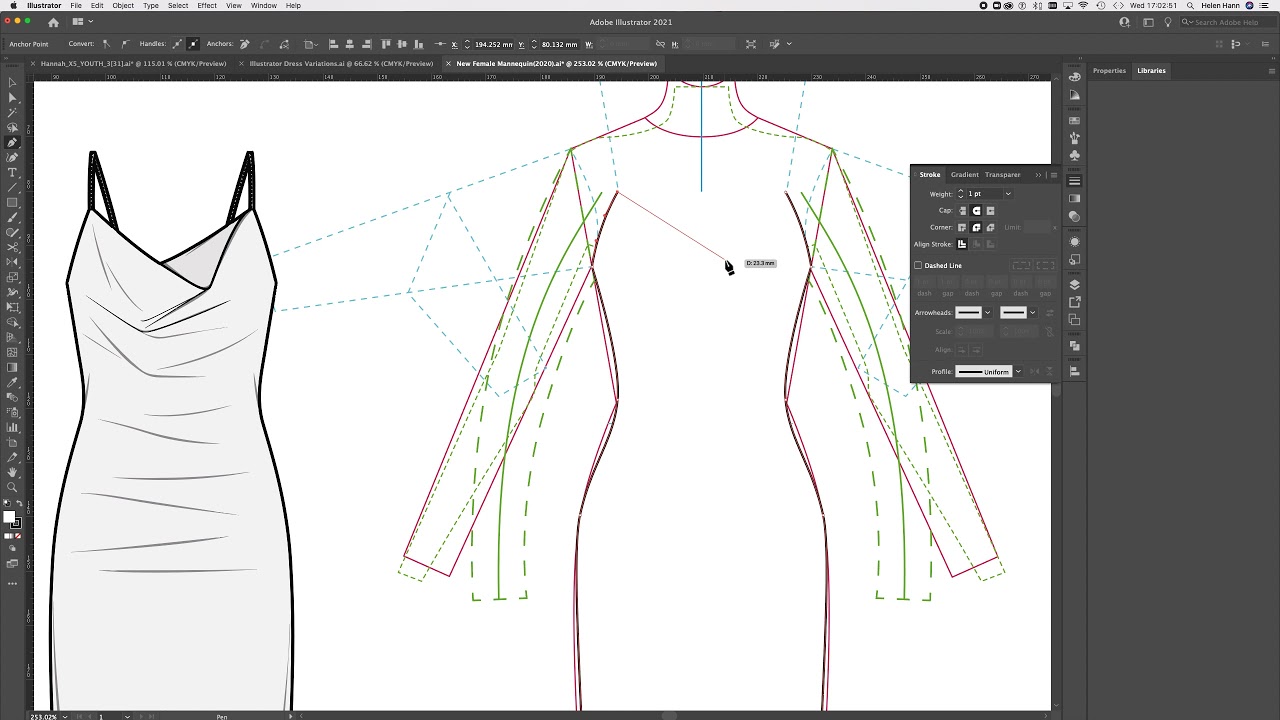1280x720 pixels.
Task: Select the Type tool
Action: pos(12,172)
